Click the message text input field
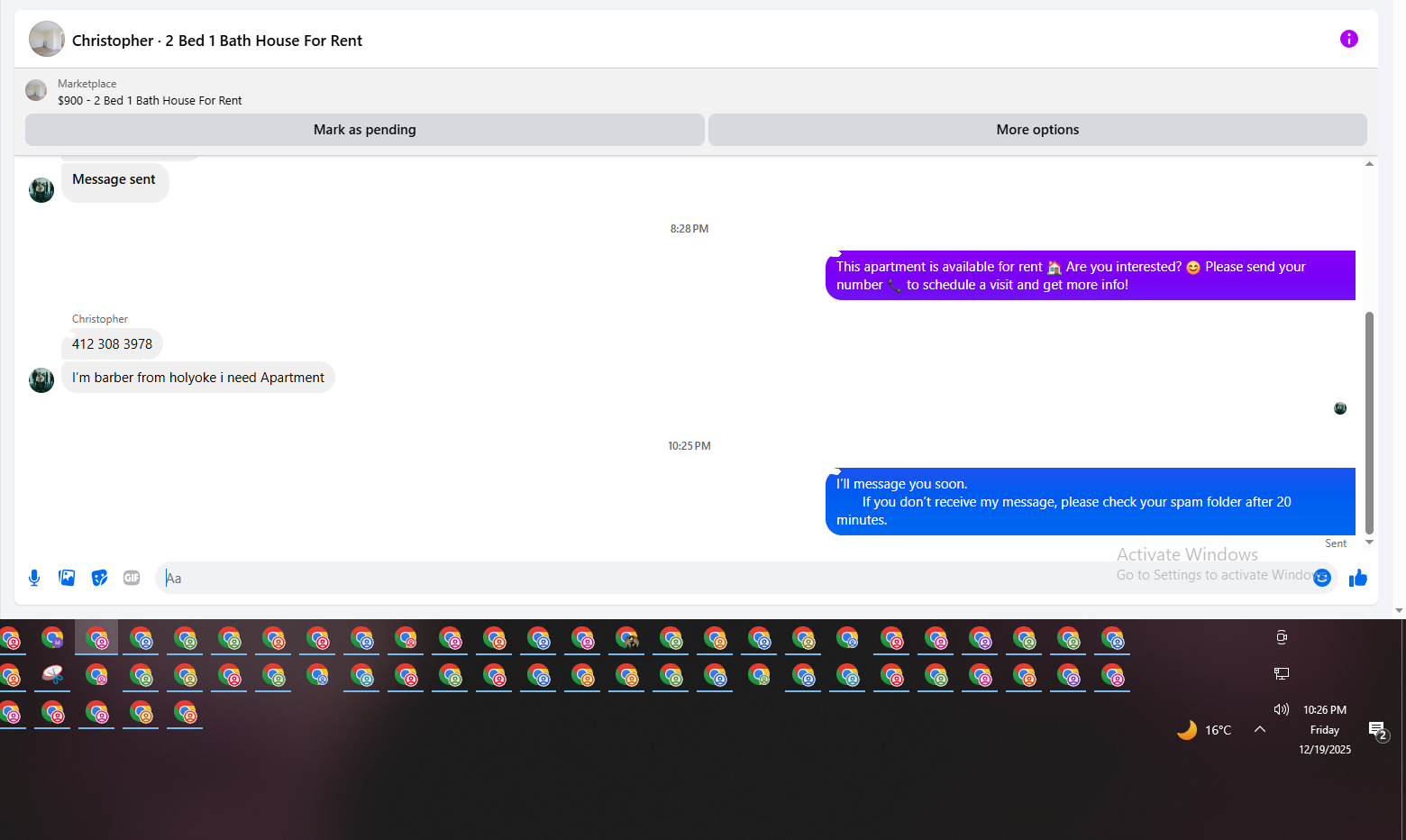The height and width of the screenshot is (840, 1406). [730, 578]
